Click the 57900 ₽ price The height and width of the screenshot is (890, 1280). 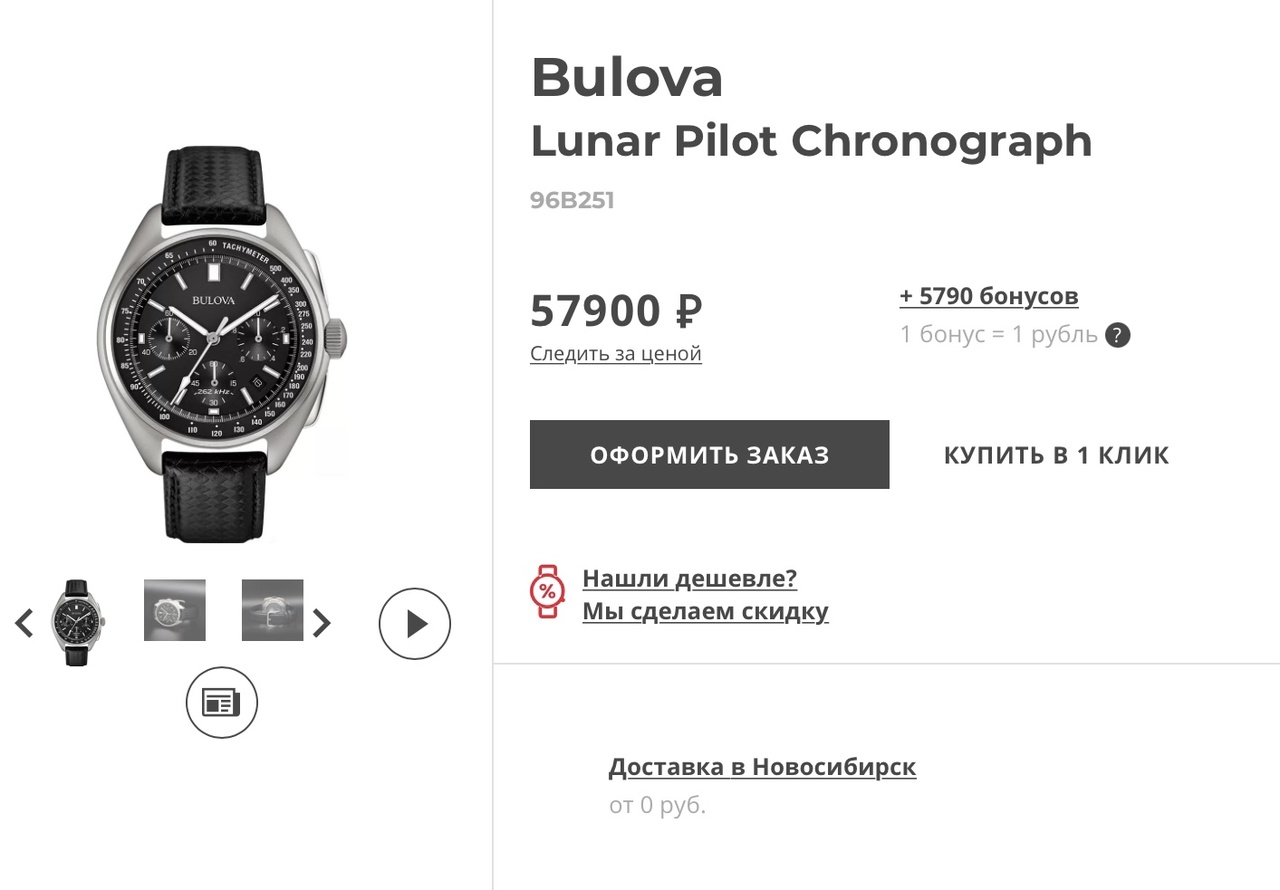(x=616, y=311)
